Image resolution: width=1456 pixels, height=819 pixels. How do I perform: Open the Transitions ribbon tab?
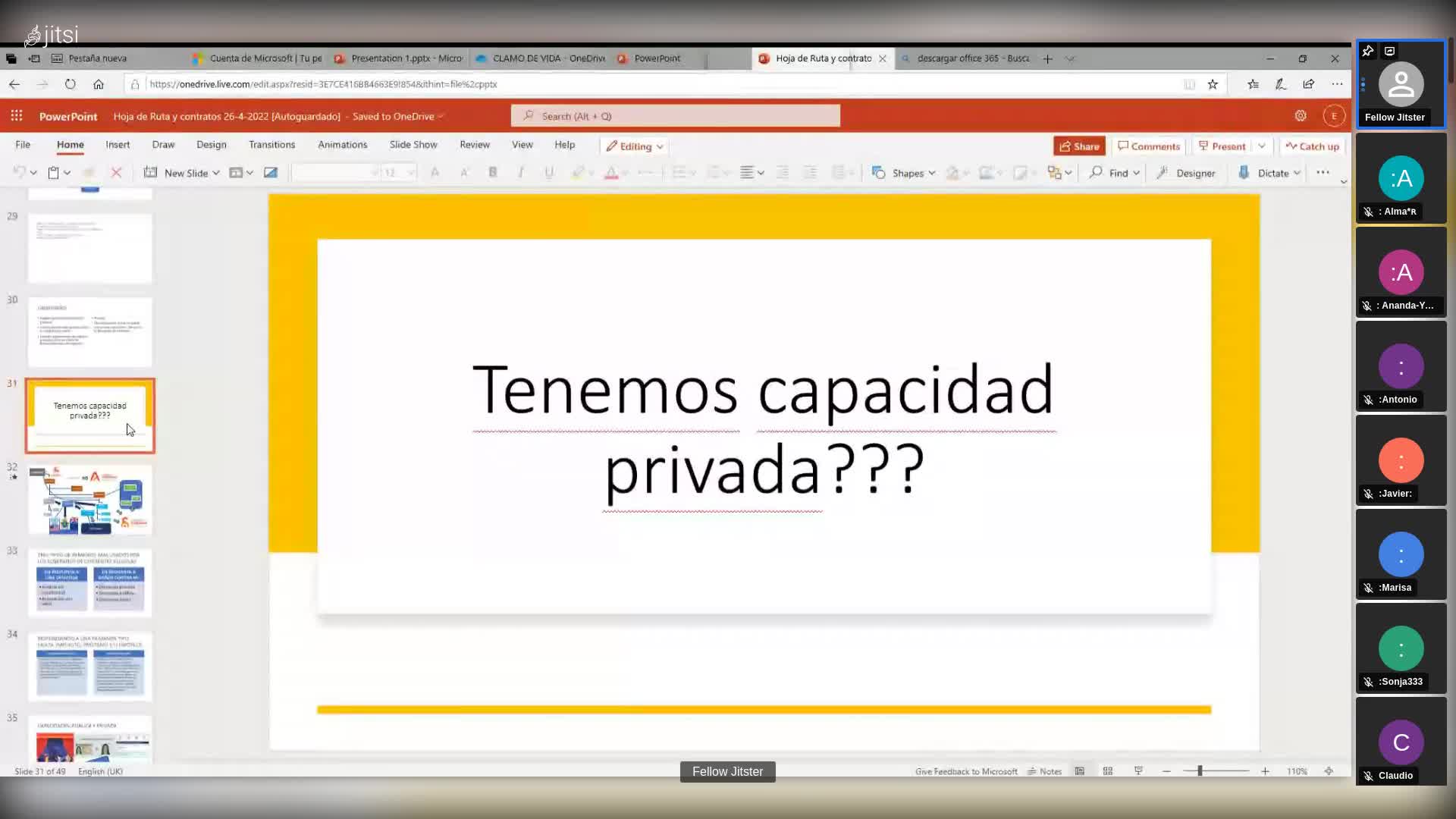(x=272, y=145)
